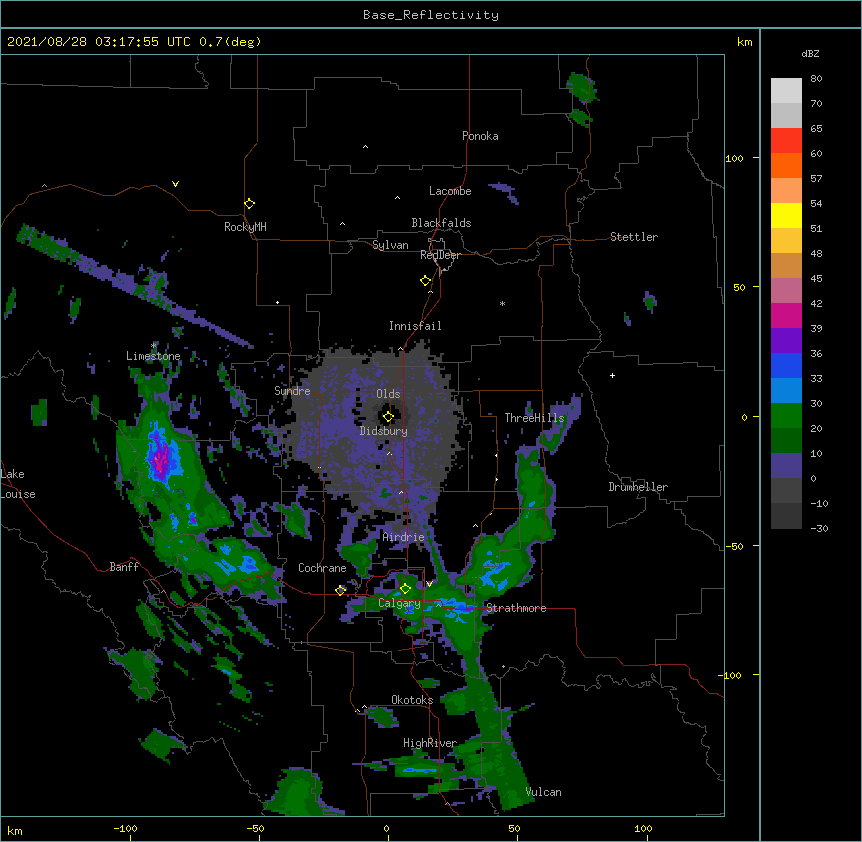The height and width of the screenshot is (842, 862).
Task: Click the yellow diamond marker south of RedDeer
Action: (425, 280)
